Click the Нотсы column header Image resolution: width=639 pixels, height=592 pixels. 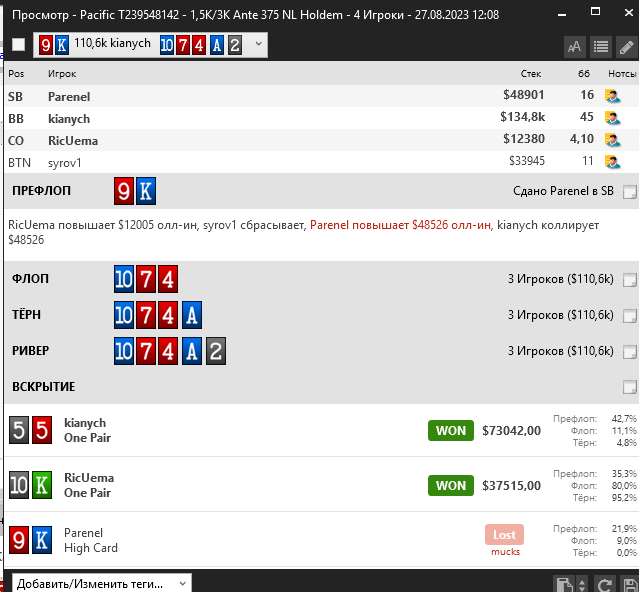point(622,74)
